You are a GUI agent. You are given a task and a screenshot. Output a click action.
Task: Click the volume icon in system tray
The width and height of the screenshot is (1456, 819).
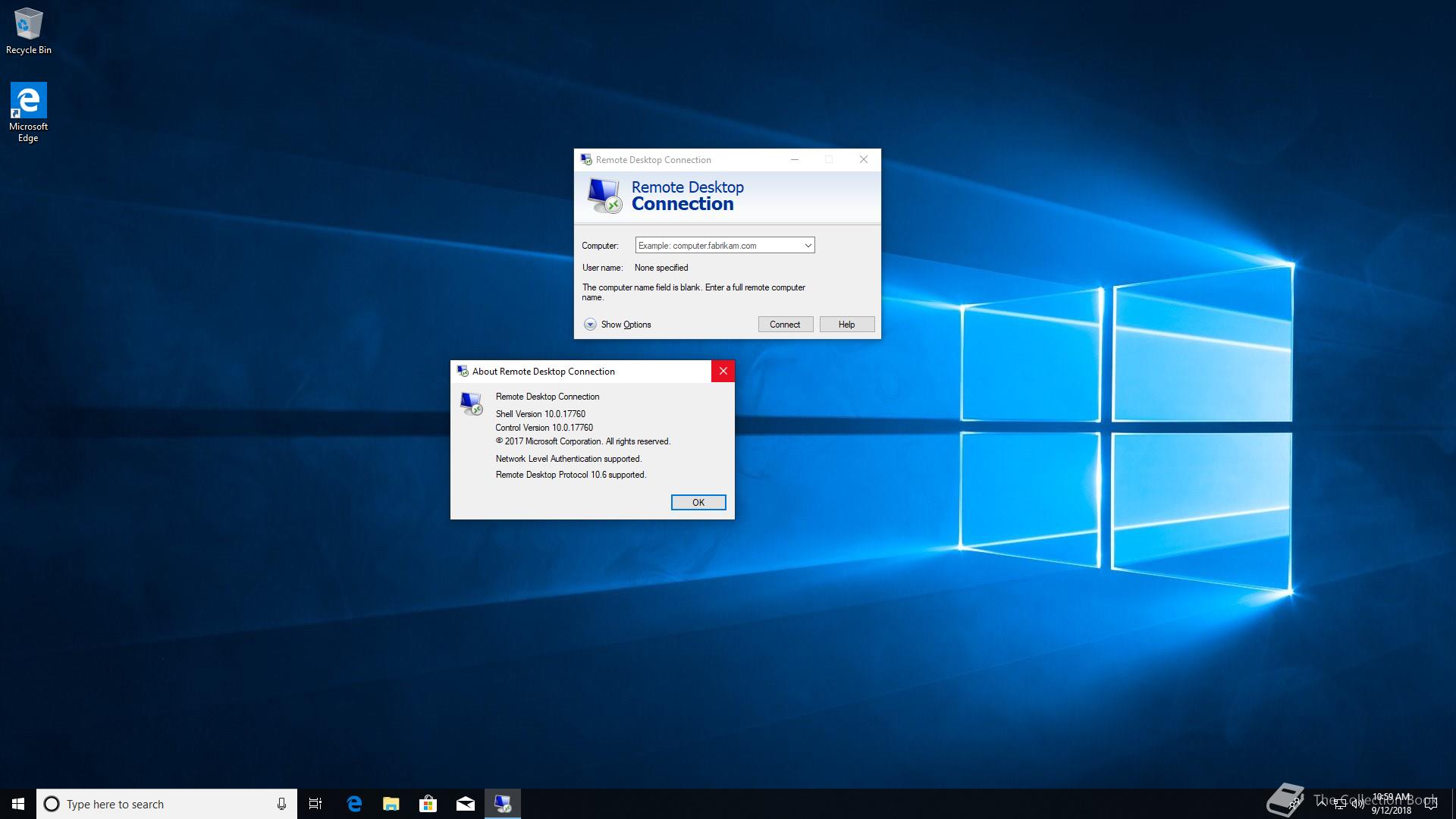[x=1357, y=804]
